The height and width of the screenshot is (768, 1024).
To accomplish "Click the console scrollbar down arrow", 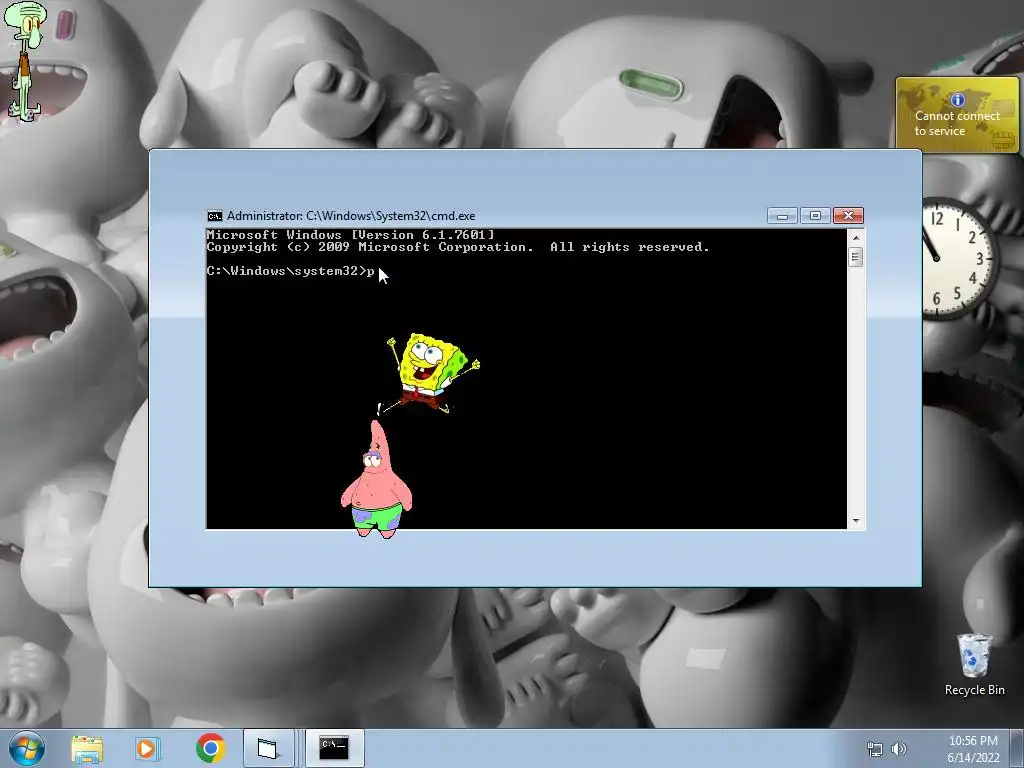I will tap(856, 521).
